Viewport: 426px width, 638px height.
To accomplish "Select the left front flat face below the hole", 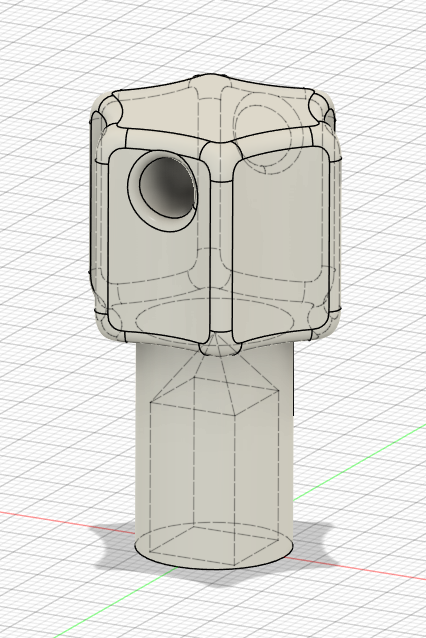I will click(x=159, y=277).
